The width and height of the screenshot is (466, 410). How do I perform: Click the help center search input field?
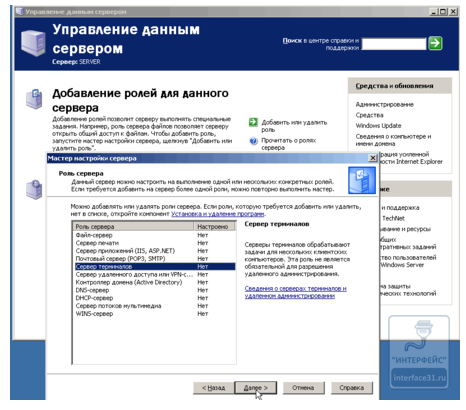(x=394, y=44)
